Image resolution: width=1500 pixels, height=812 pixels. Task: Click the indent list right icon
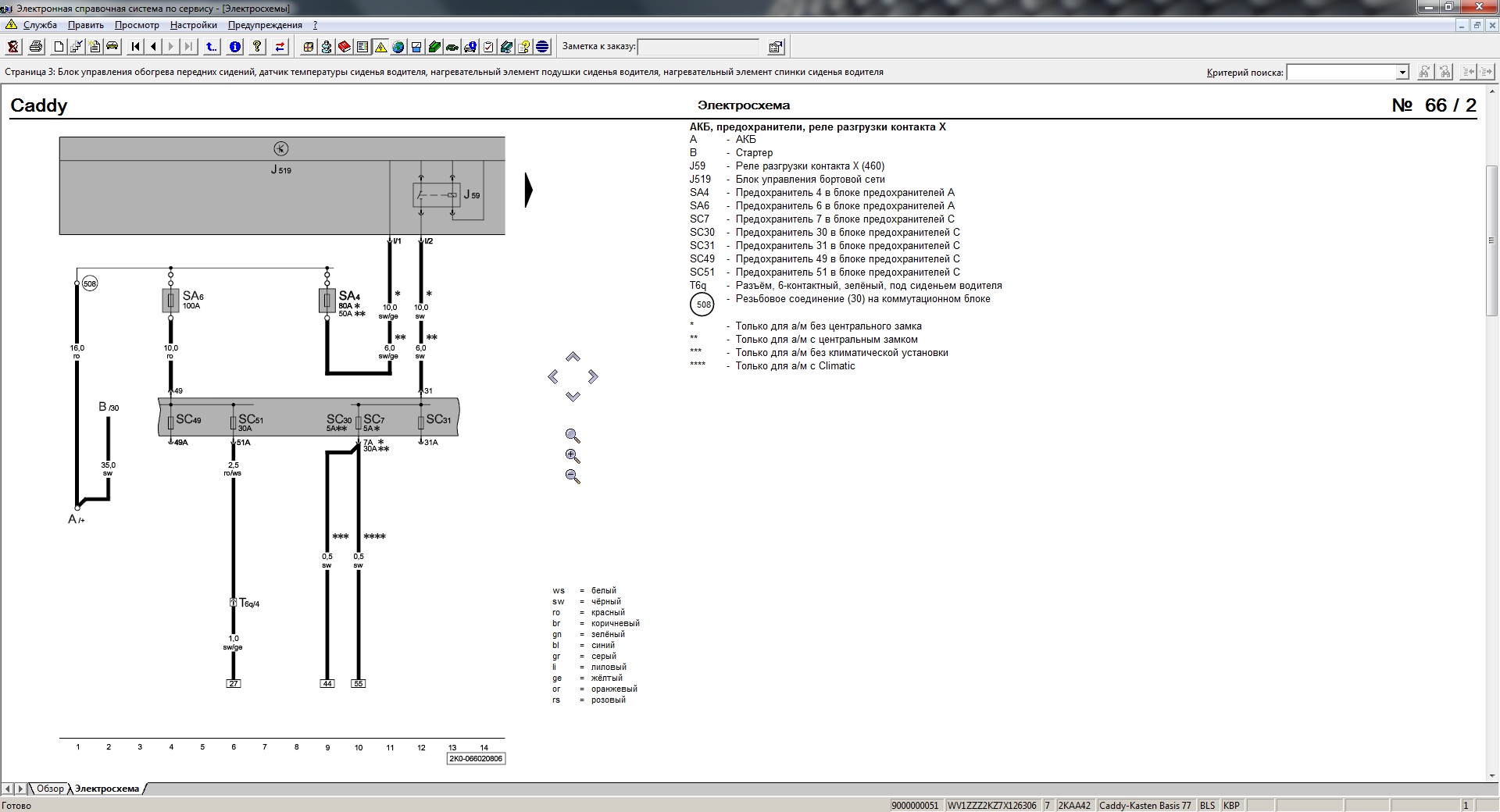point(1487,72)
